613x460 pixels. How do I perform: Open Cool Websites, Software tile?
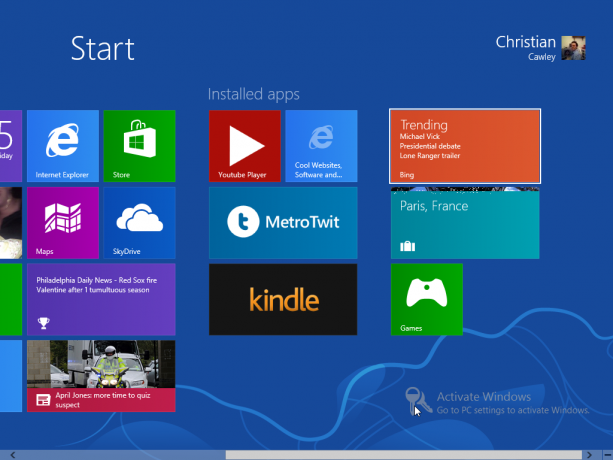pos(321,146)
